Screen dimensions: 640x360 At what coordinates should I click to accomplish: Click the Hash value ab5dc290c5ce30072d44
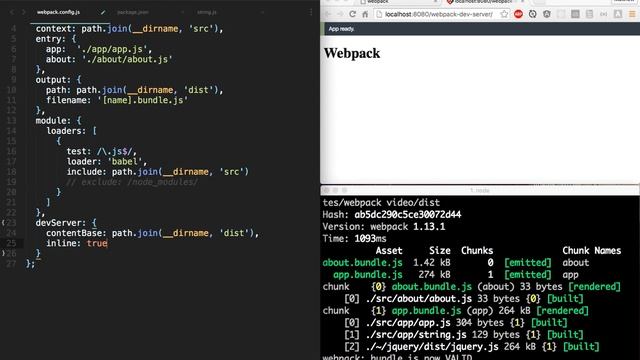(408, 215)
